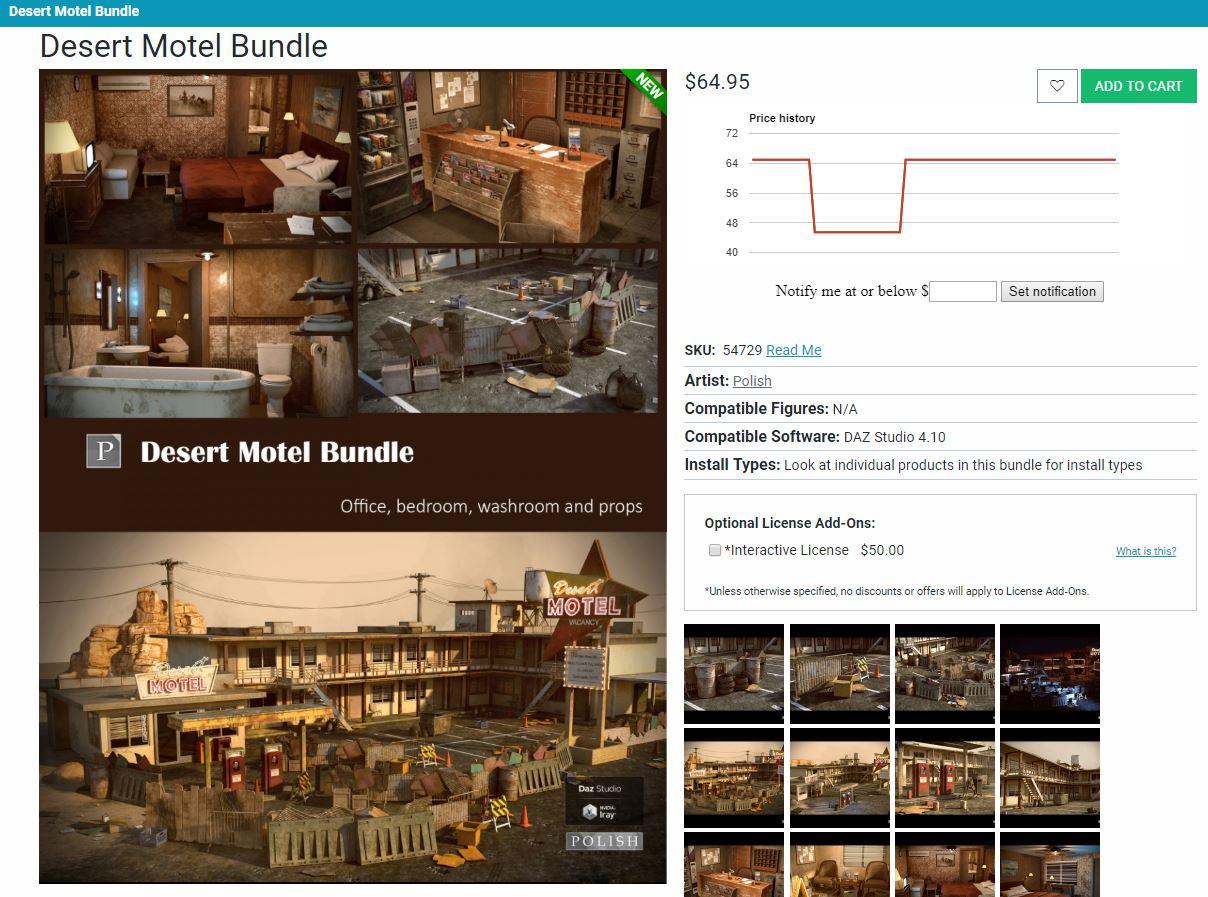
Task: Enable the Interactive License checkbox
Action: click(x=715, y=550)
